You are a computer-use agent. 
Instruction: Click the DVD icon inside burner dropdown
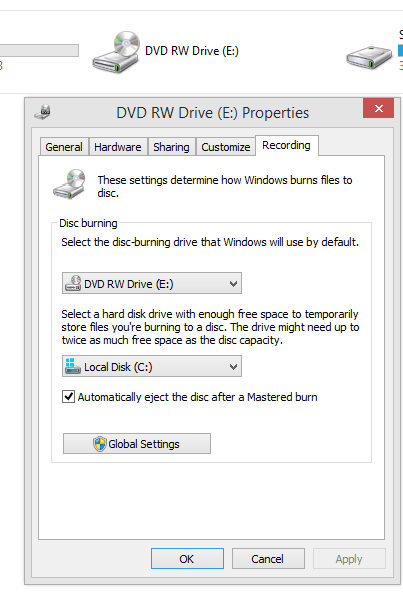coord(73,283)
